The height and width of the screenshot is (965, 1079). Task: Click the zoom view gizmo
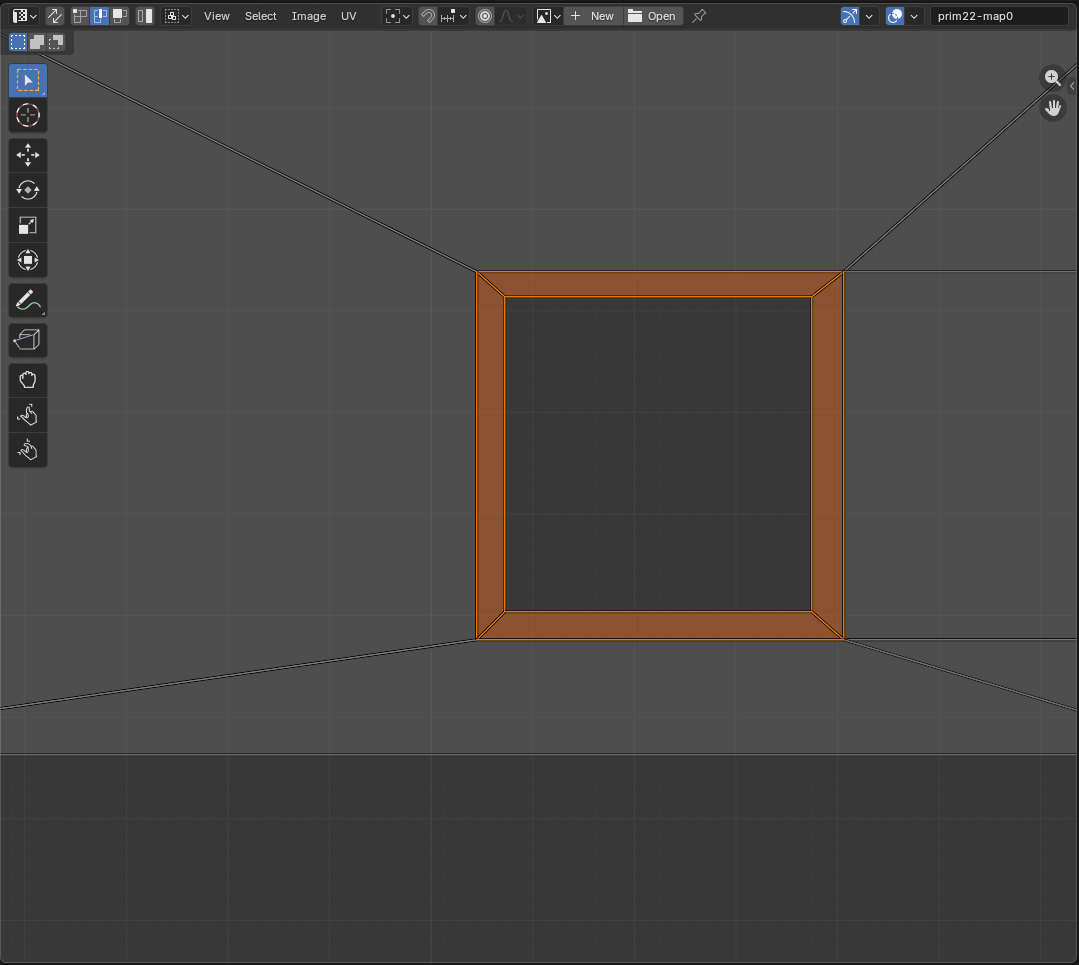pyautogui.click(x=1052, y=77)
